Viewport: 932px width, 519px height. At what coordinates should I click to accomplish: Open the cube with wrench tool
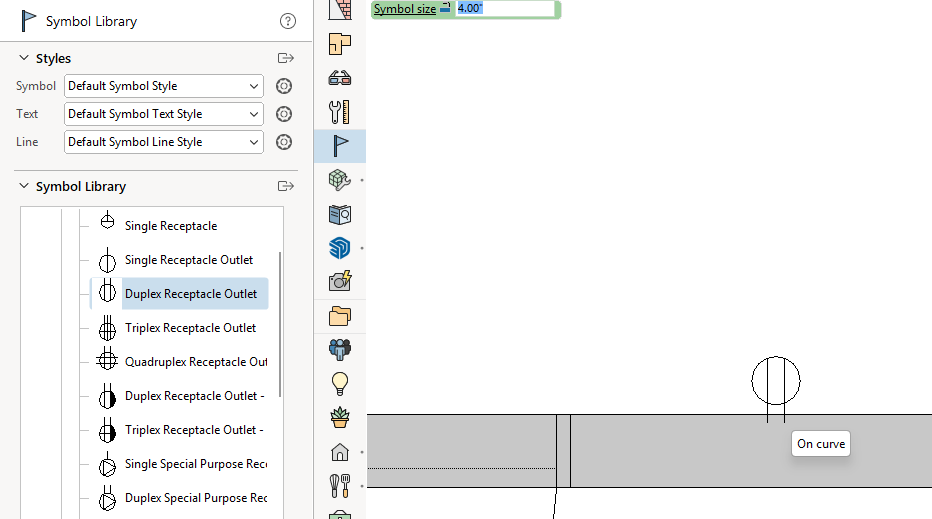point(340,180)
